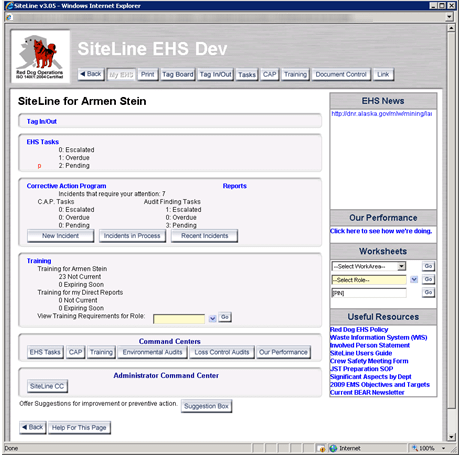Click the Internet Explorer page icon in address bar
459x457 pixels.
(9, 17)
